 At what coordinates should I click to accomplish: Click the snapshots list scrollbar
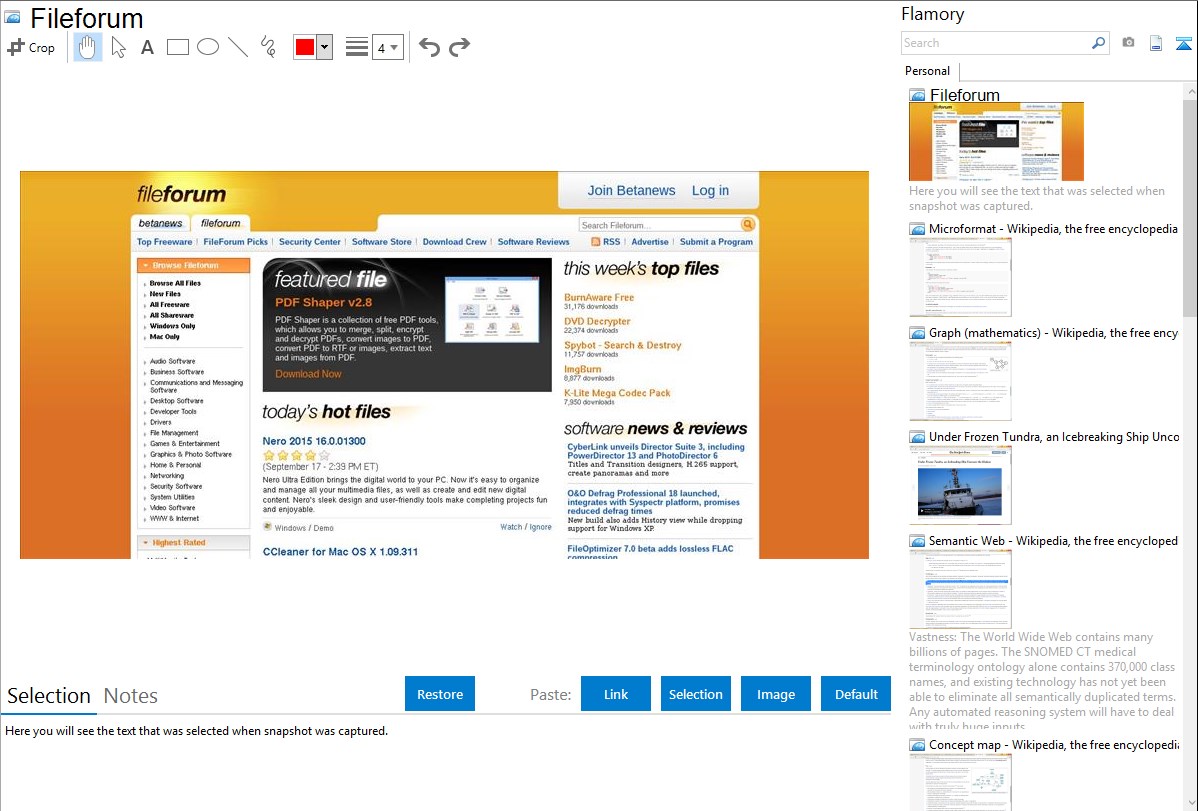point(1190,206)
